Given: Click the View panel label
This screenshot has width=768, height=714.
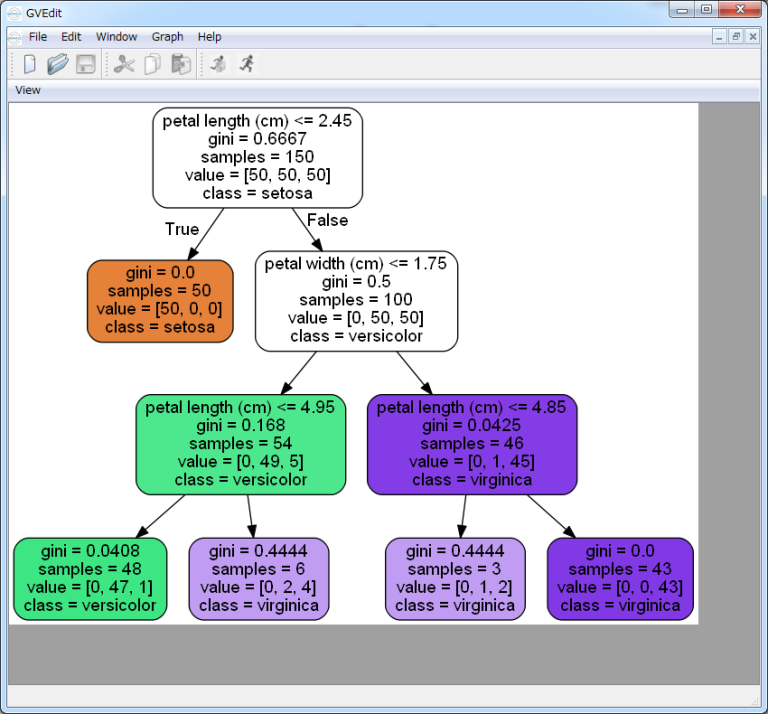Looking at the screenshot, I should click(28, 90).
